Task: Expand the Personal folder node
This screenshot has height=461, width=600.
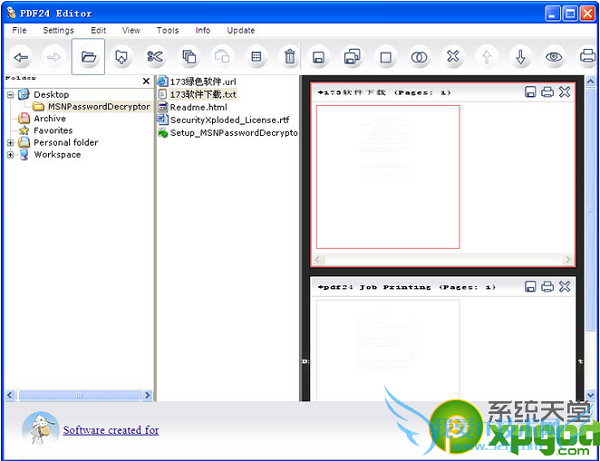Action: coord(10,143)
